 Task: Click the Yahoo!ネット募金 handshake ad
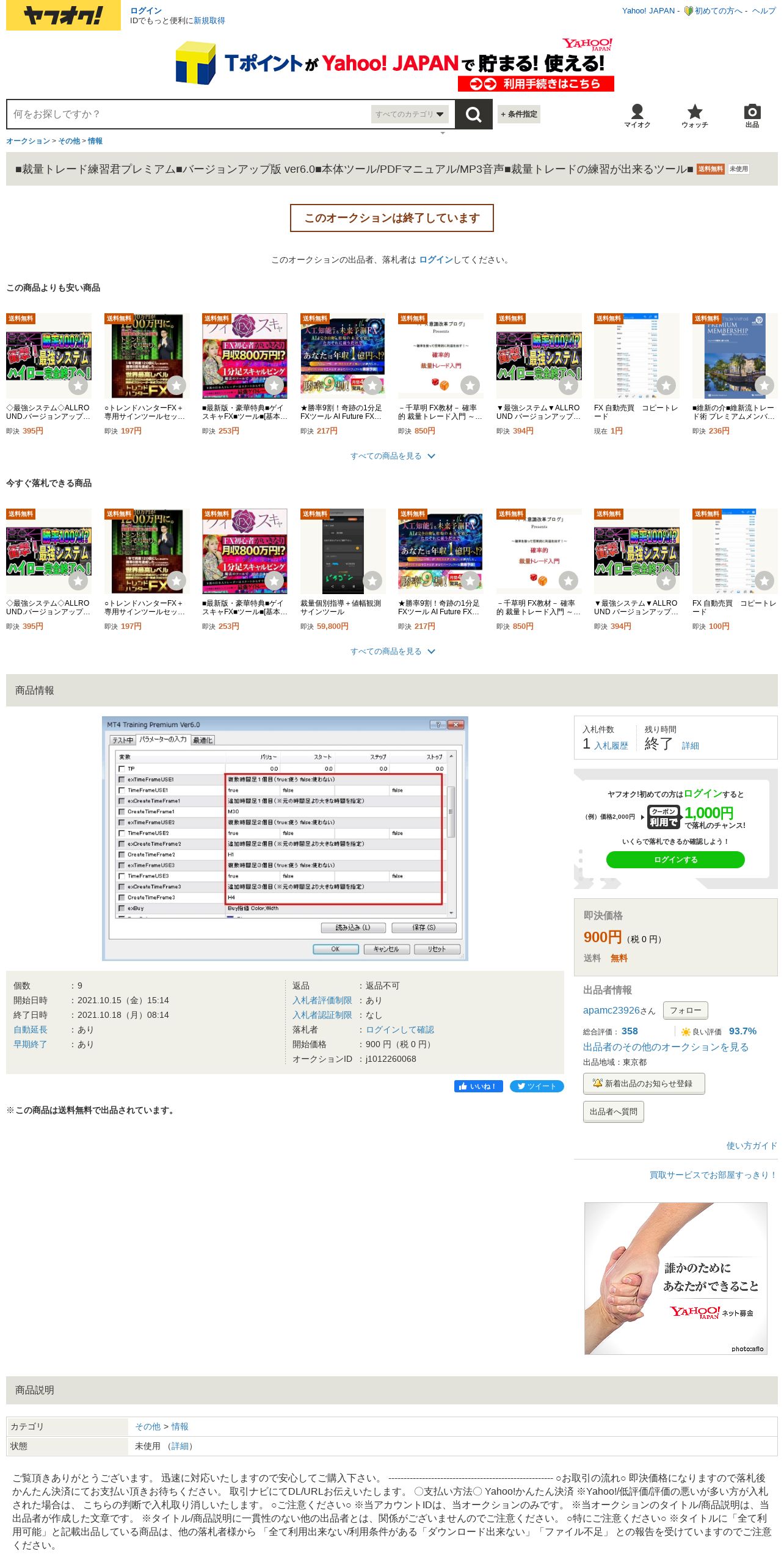click(676, 1279)
